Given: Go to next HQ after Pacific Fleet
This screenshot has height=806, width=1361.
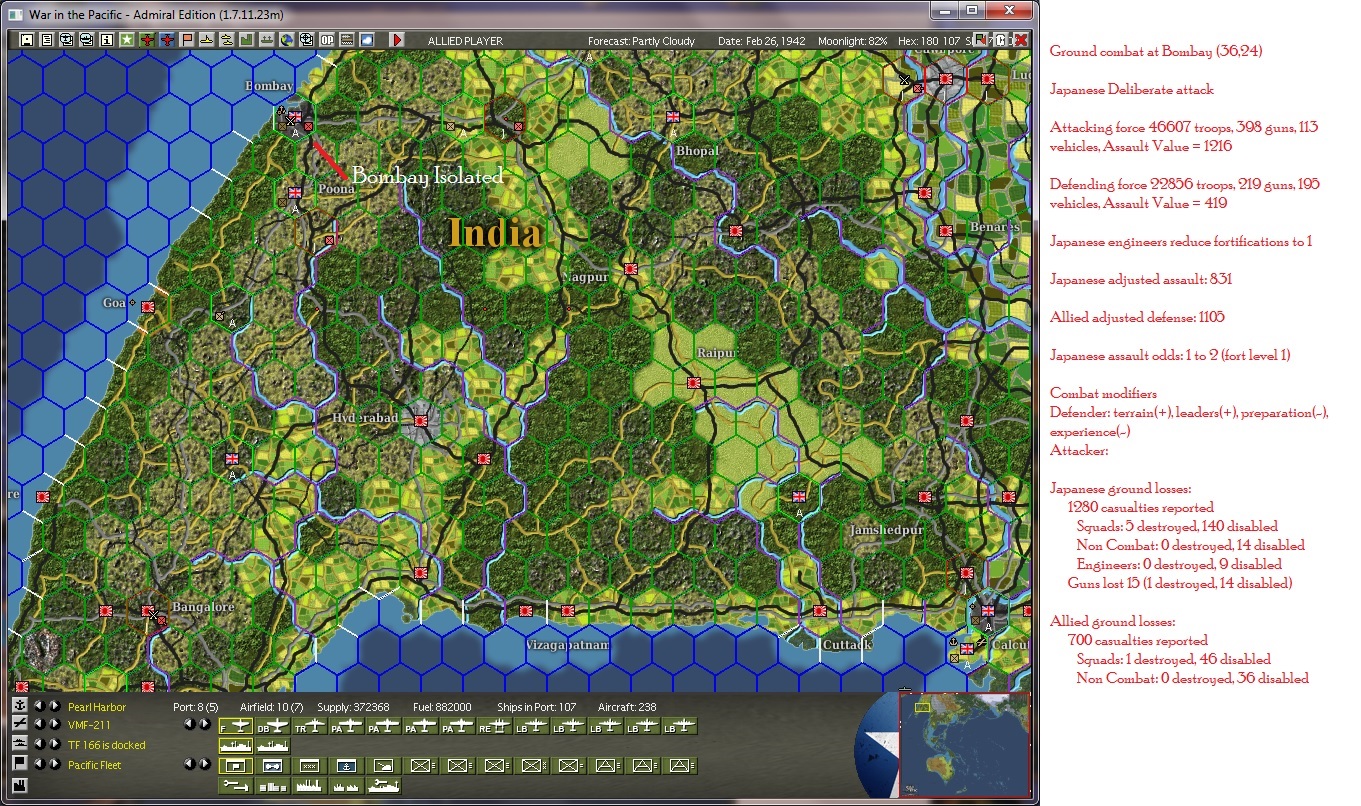Looking at the screenshot, I should [x=55, y=764].
